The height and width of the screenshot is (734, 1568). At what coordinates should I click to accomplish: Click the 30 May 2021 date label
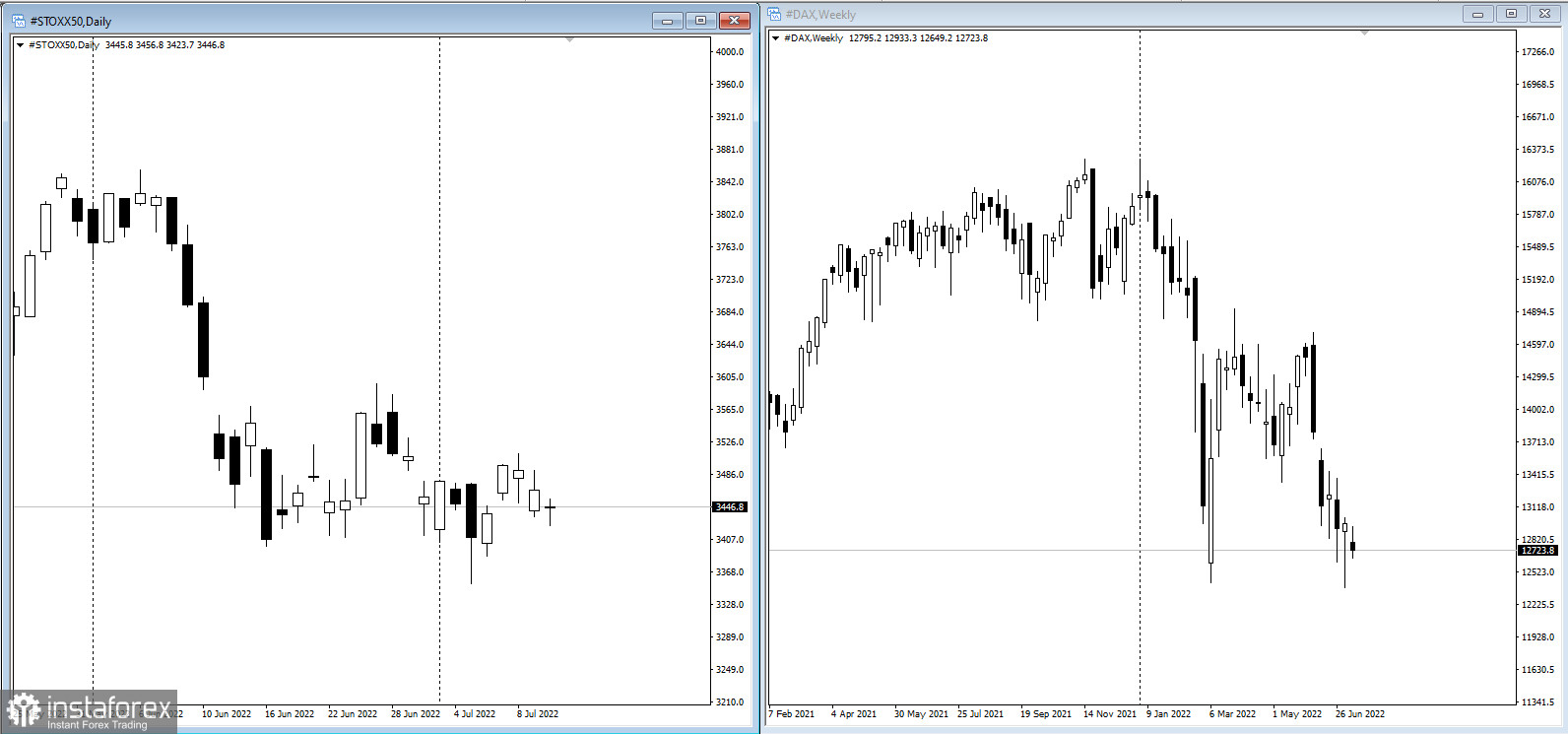(x=921, y=714)
